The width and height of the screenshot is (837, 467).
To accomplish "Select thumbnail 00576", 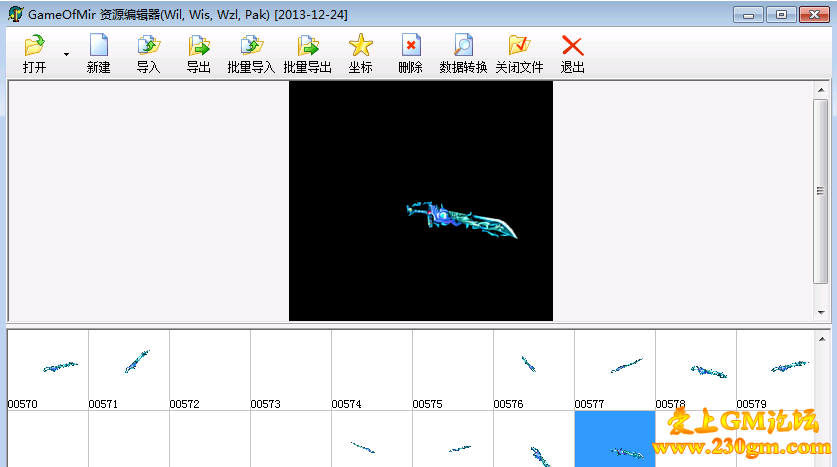I will (x=534, y=370).
